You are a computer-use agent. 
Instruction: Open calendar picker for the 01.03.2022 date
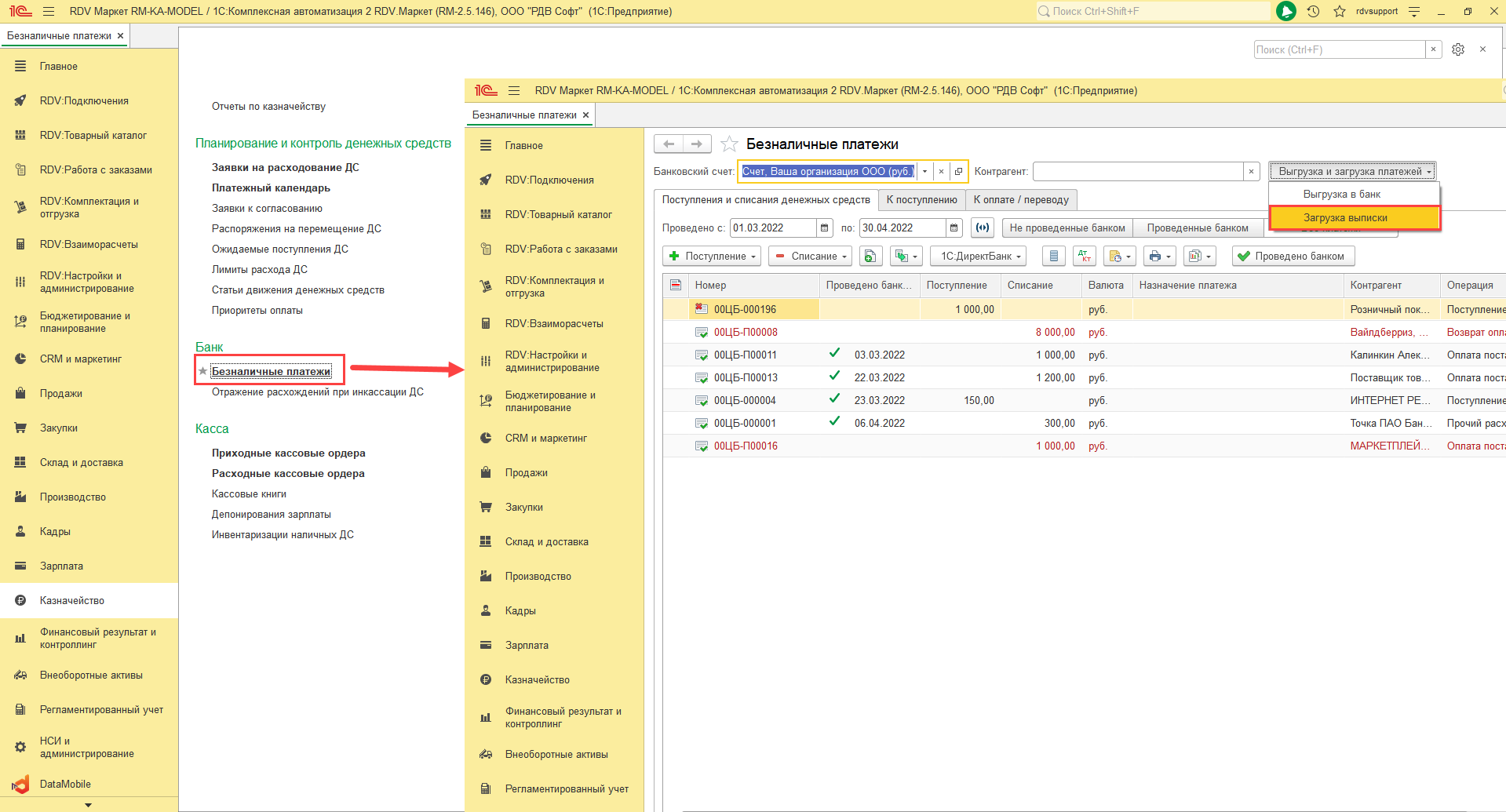[x=825, y=228]
